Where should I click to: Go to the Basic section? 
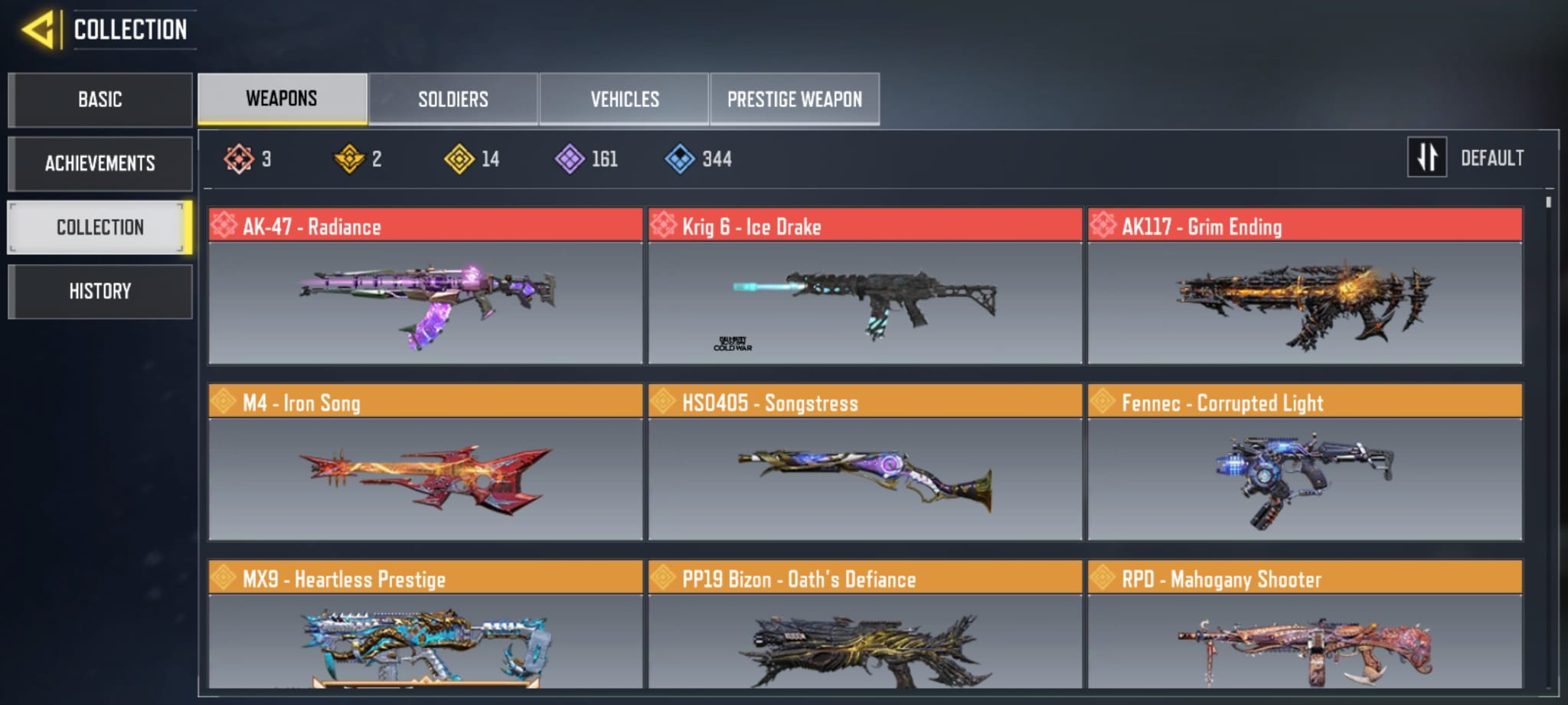(x=100, y=100)
